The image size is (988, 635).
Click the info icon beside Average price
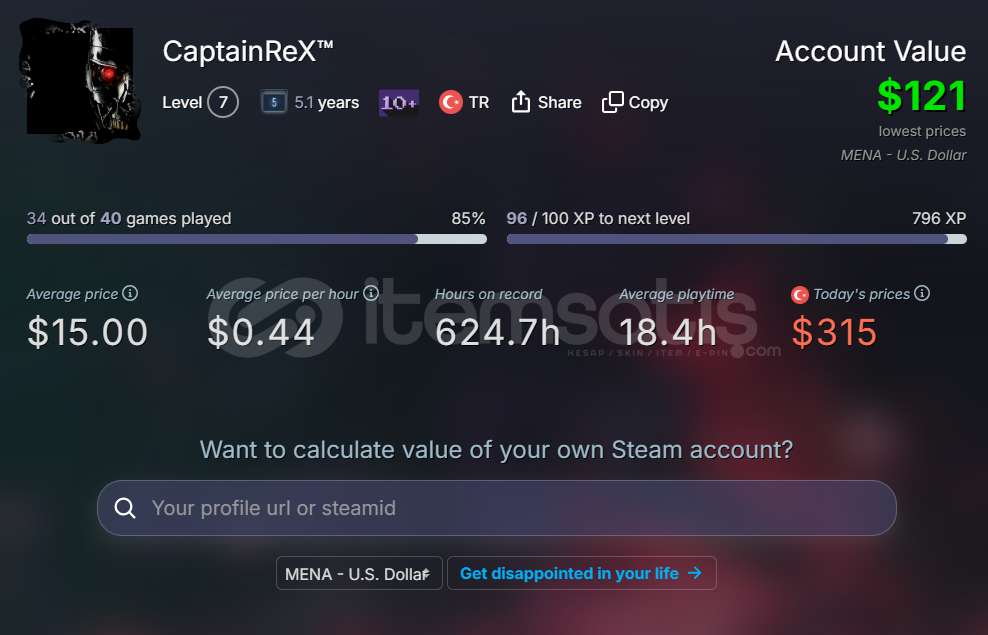tap(130, 294)
